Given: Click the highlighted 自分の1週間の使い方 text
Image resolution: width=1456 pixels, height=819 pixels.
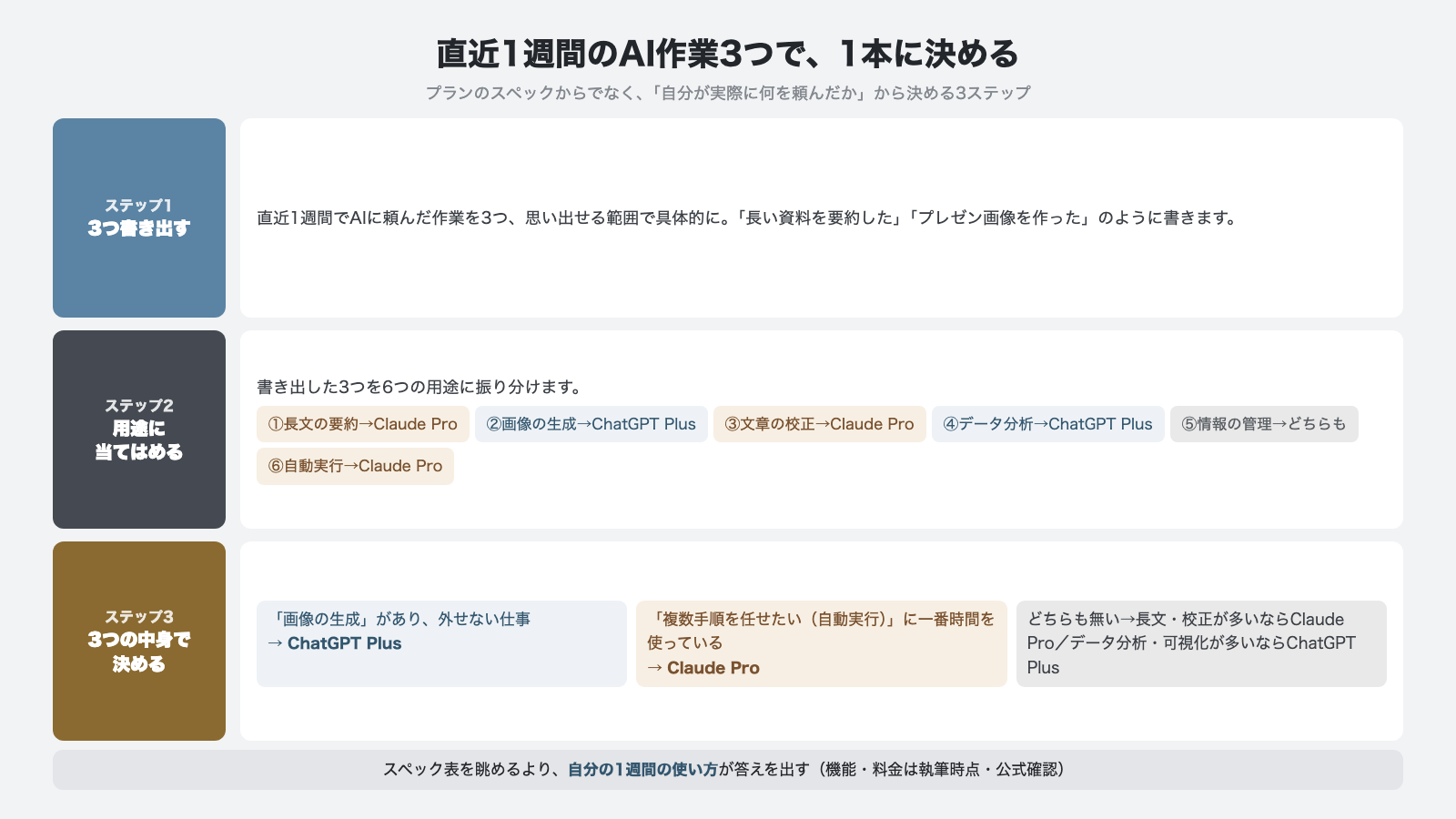Looking at the screenshot, I should pos(642,770).
